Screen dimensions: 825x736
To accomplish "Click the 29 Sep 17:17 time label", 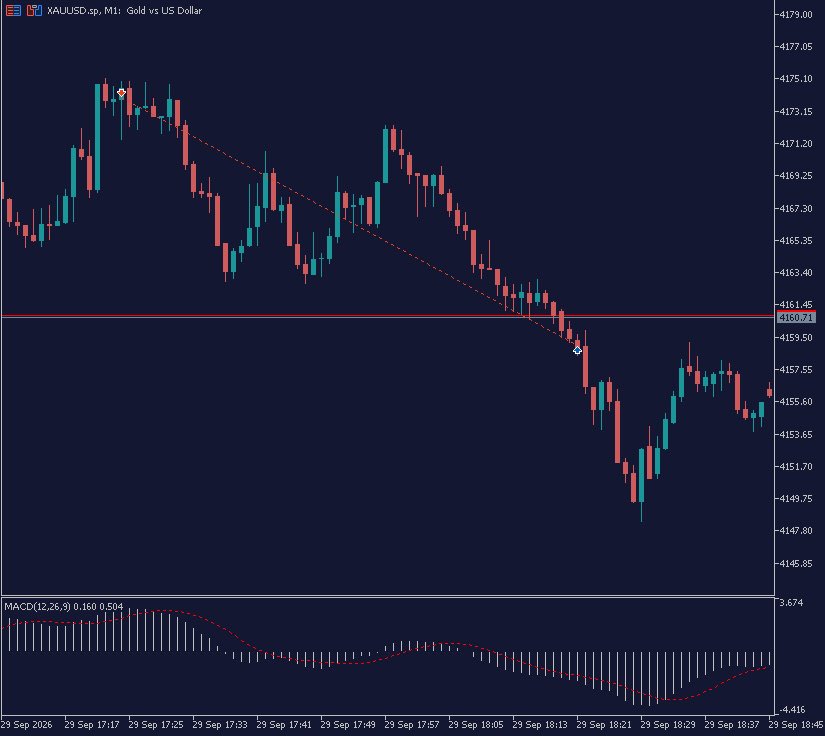I will tap(92, 725).
